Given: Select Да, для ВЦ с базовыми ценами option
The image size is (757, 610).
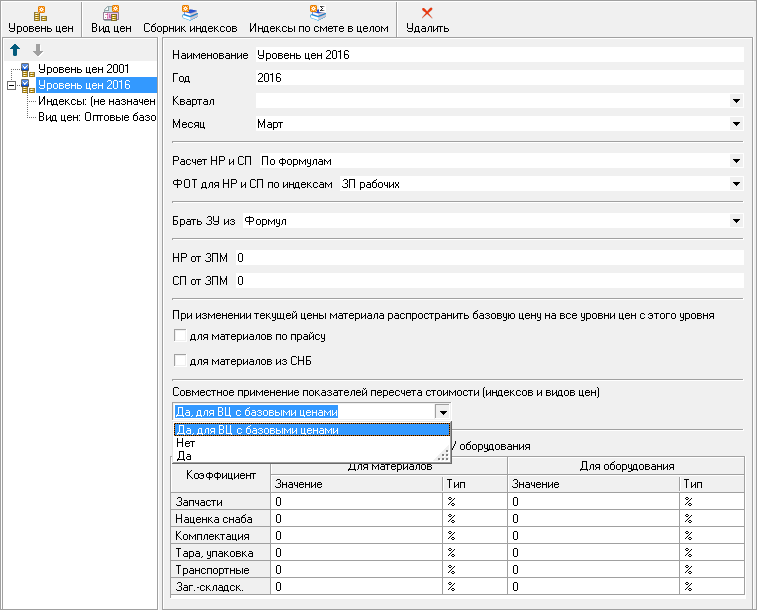Looking at the screenshot, I should pyautogui.click(x=311, y=430).
